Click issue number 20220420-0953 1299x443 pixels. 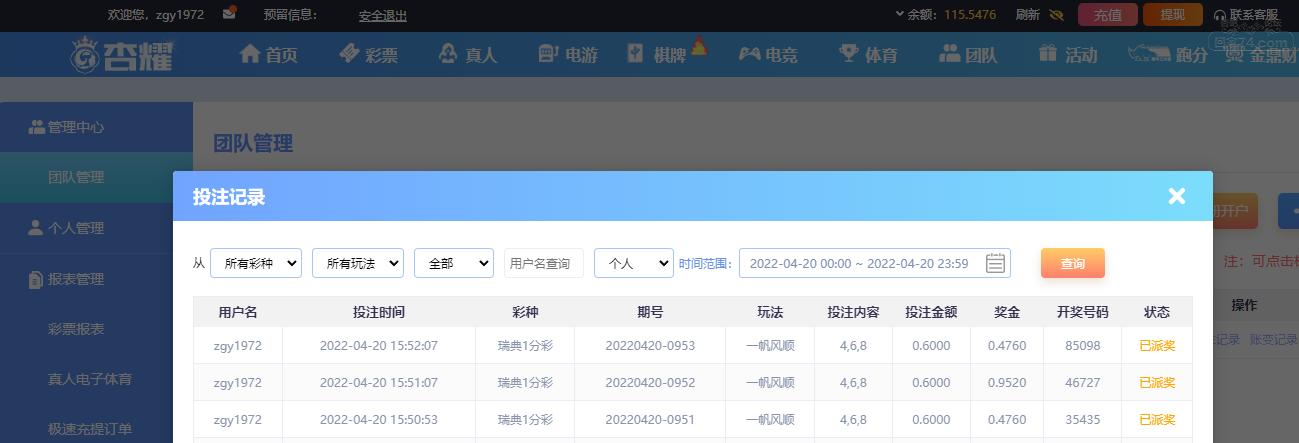click(650, 346)
